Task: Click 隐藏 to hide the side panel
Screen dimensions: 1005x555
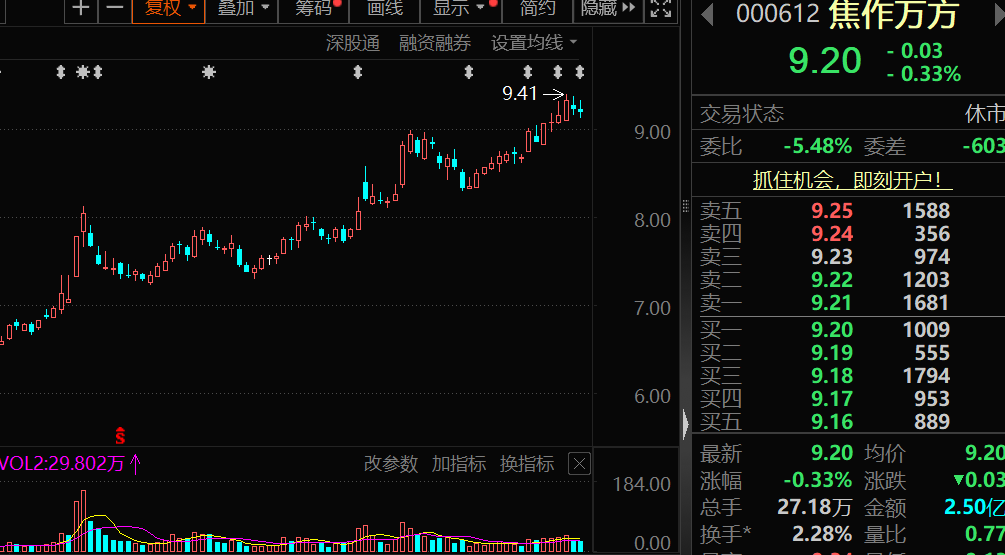Action: tap(608, 9)
